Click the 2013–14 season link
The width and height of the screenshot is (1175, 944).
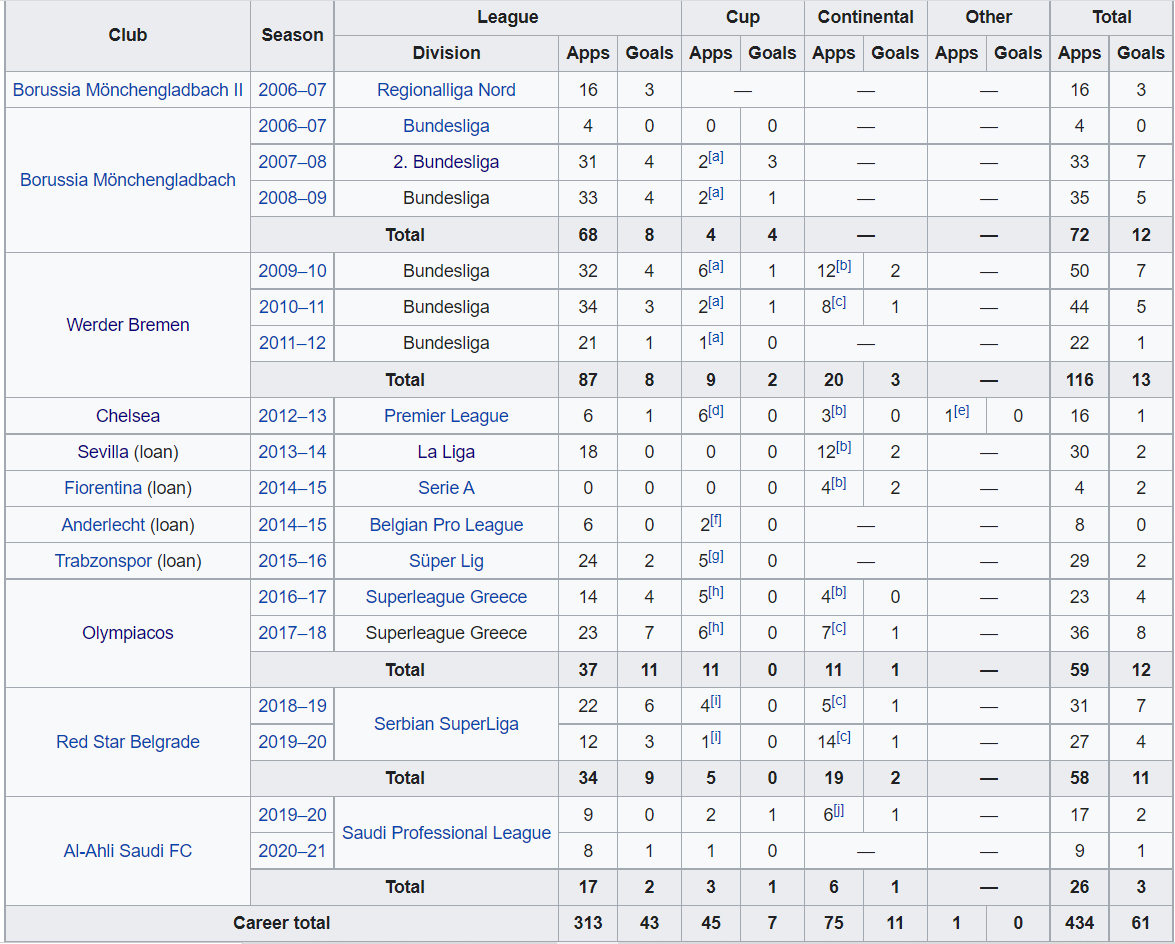click(292, 452)
